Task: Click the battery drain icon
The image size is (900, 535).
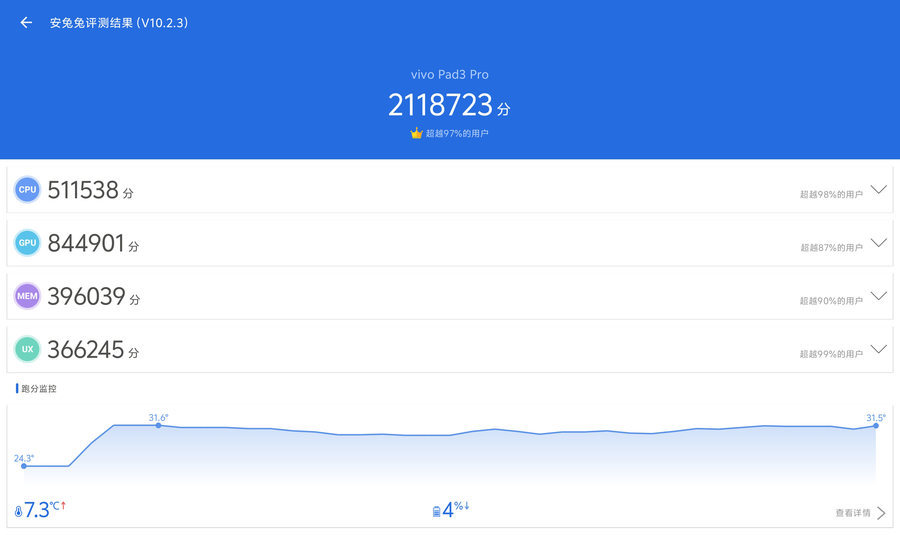Action: 436,511
